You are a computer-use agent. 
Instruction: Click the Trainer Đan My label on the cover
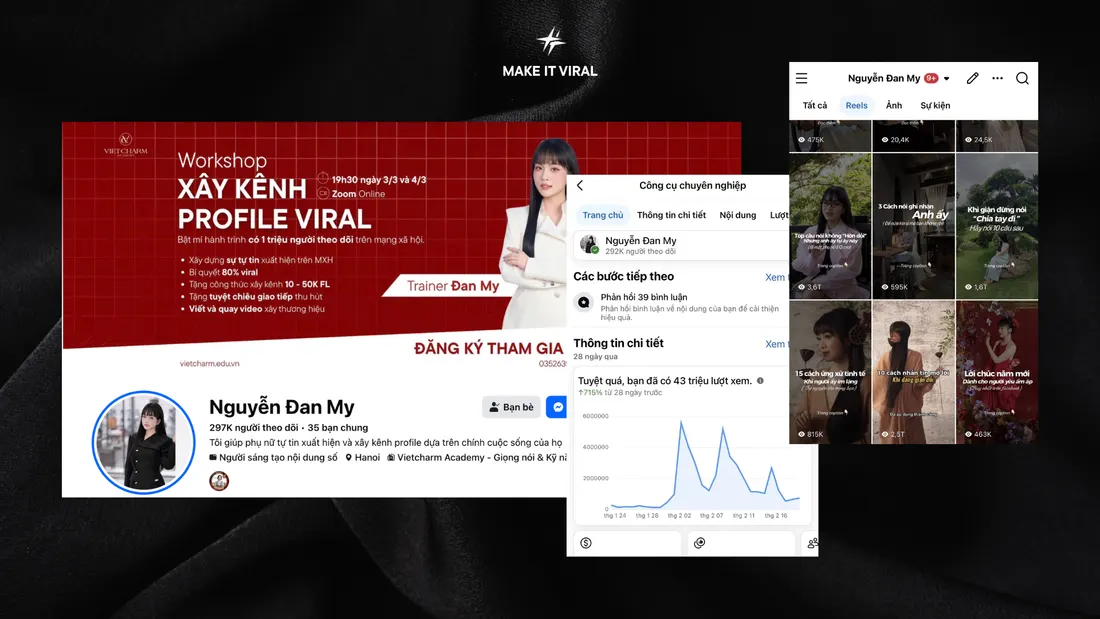(x=452, y=286)
